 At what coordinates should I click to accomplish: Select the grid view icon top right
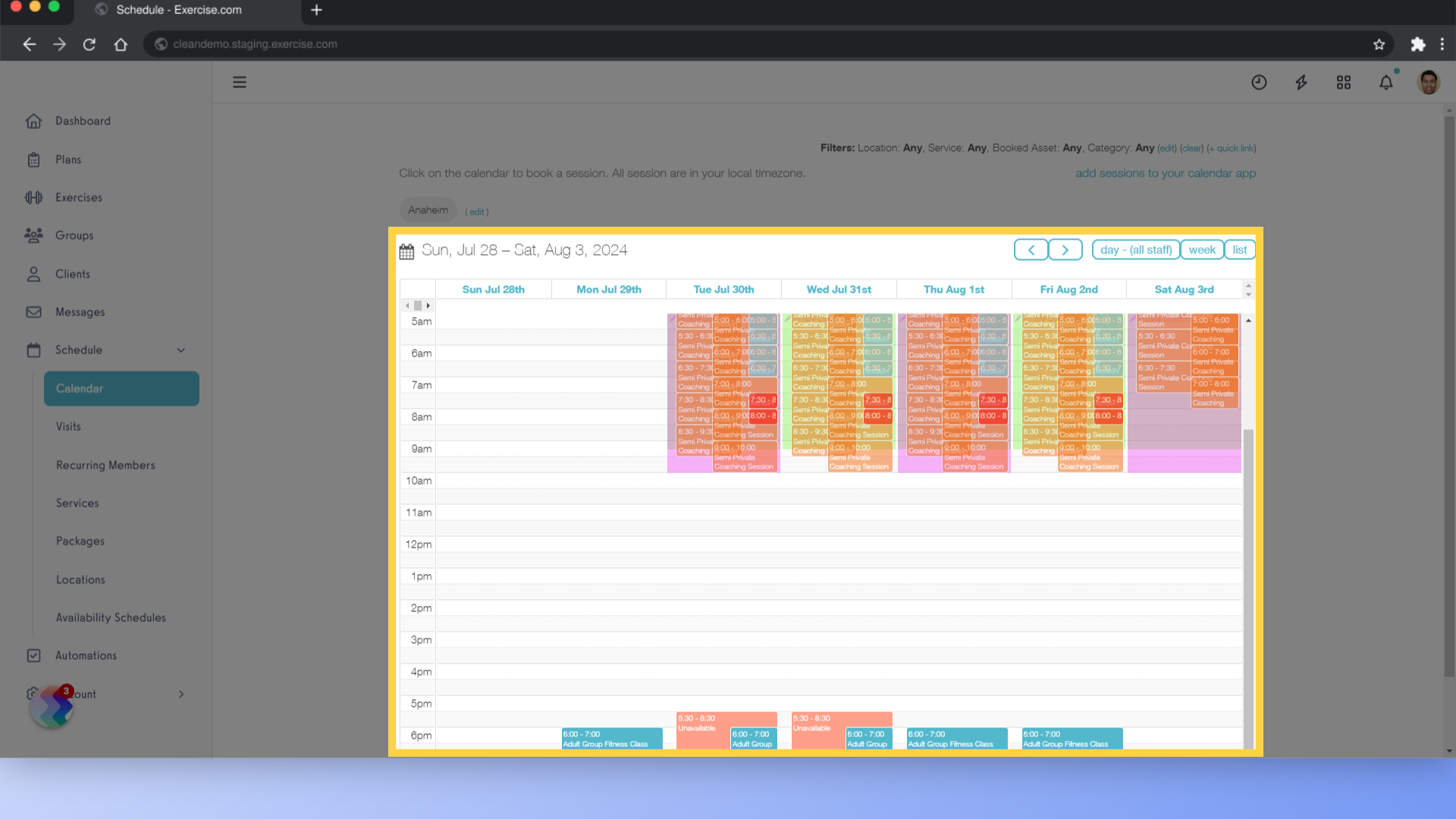click(x=1343, y=81)
